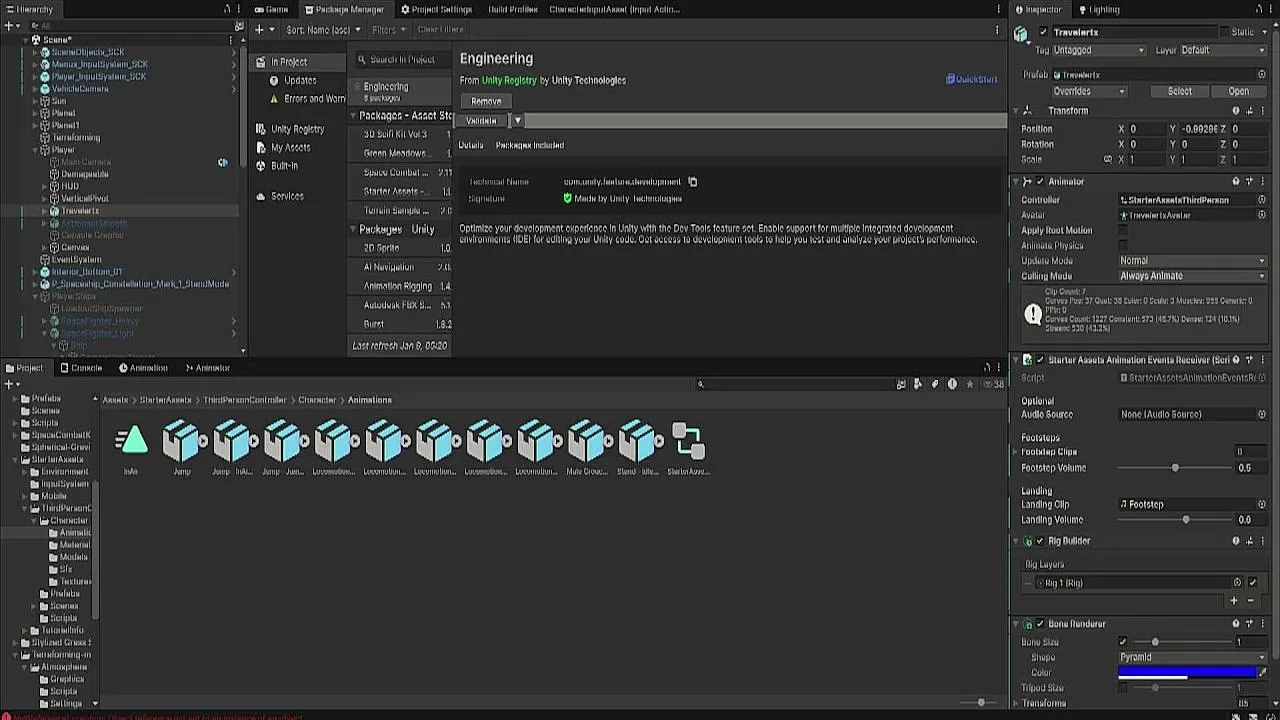Toggle Bone Renderer component enabled checkbox
This screenshot has width=1280, height=720.
coord(1040,624)
